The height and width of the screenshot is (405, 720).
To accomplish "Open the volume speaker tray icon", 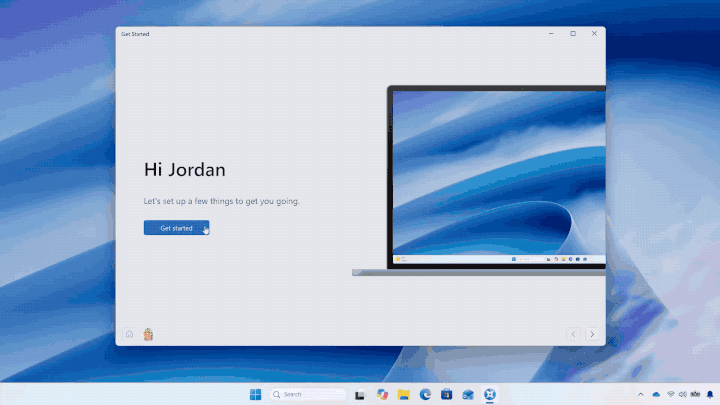I will click(x=683, y=394).
